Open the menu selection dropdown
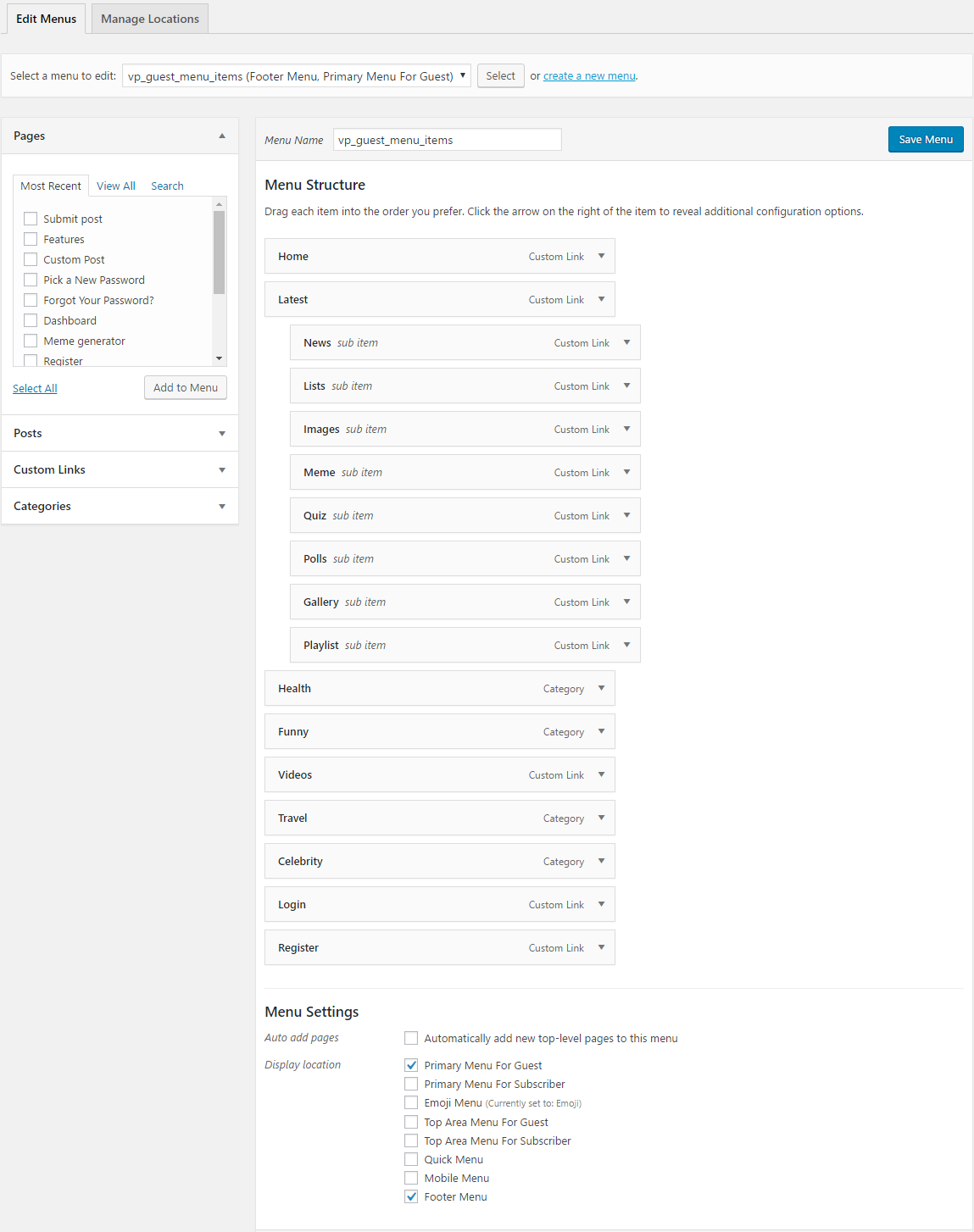This screenshot has height=1232, width=974. click(297, 76)
